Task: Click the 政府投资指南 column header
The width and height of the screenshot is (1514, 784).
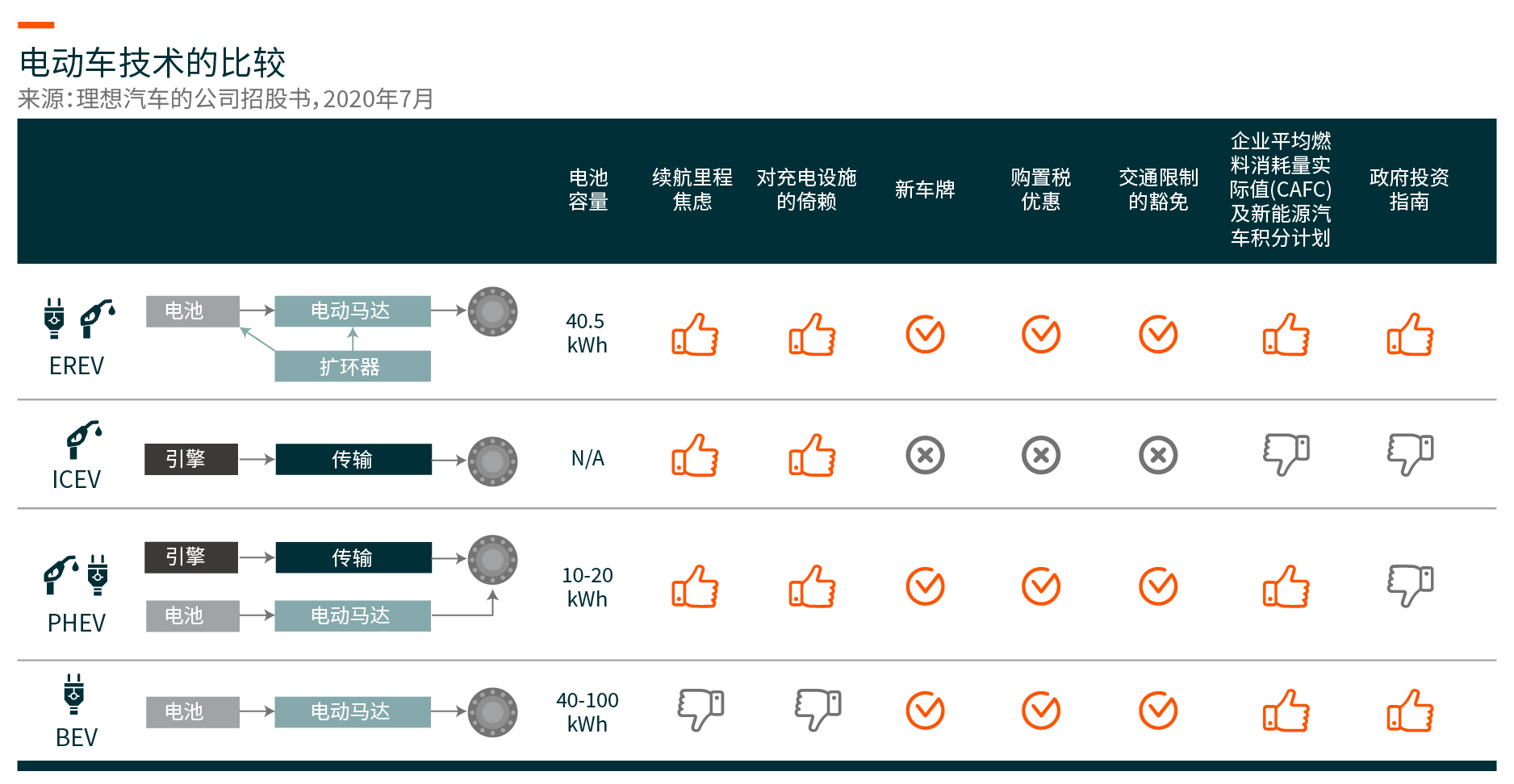Action: click(x=1409, y=190)
